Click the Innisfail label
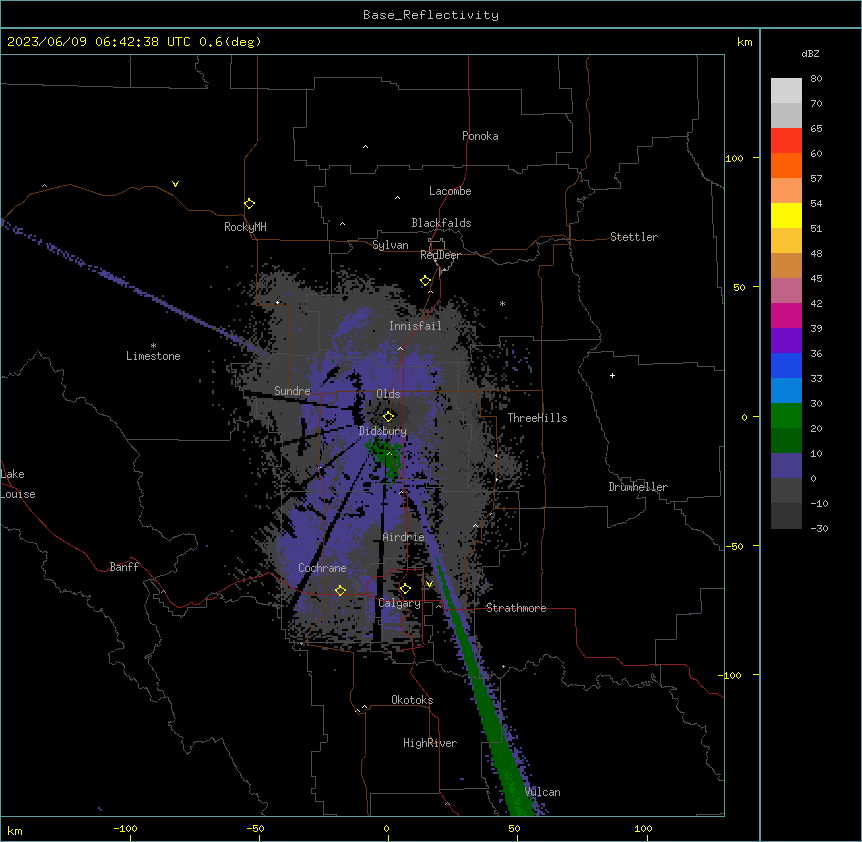 coord(415,326)
